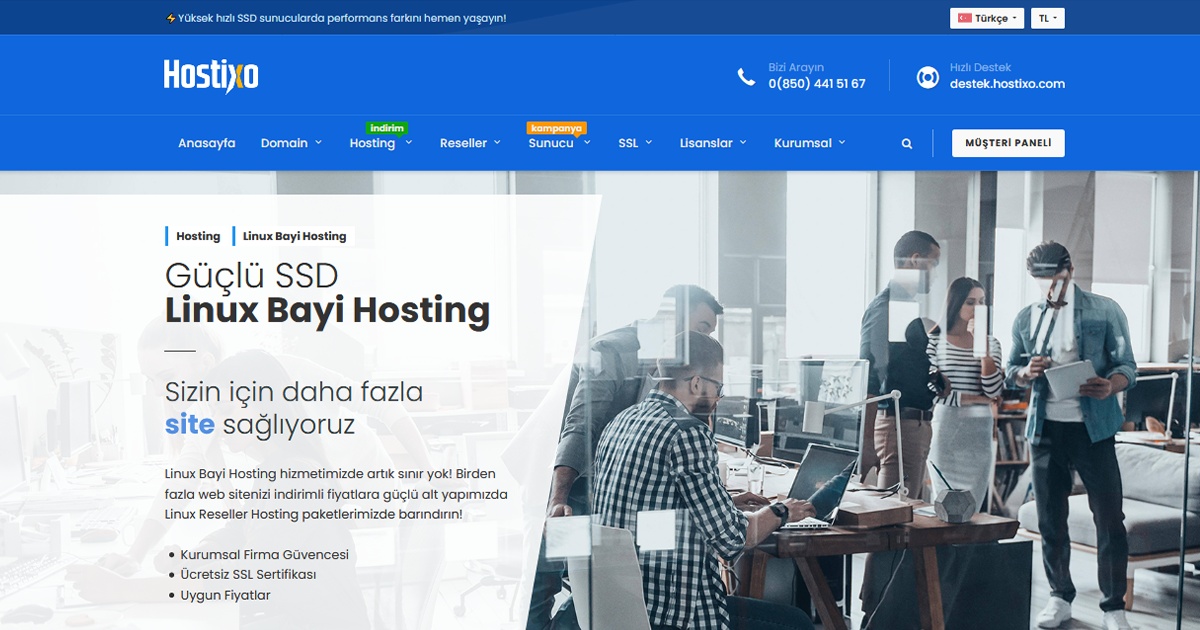Screen dimensions: 1200x630
Task: Click the orange kampanya badge above Sunucu
Action: click(556, 127)
